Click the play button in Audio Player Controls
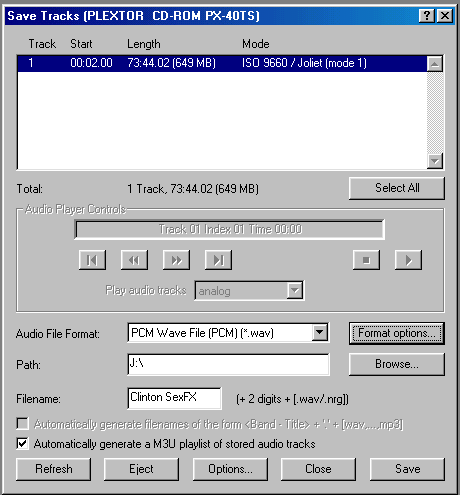This screenshot has width=460, height=495. pyautogui.click(x=408, y=260)
